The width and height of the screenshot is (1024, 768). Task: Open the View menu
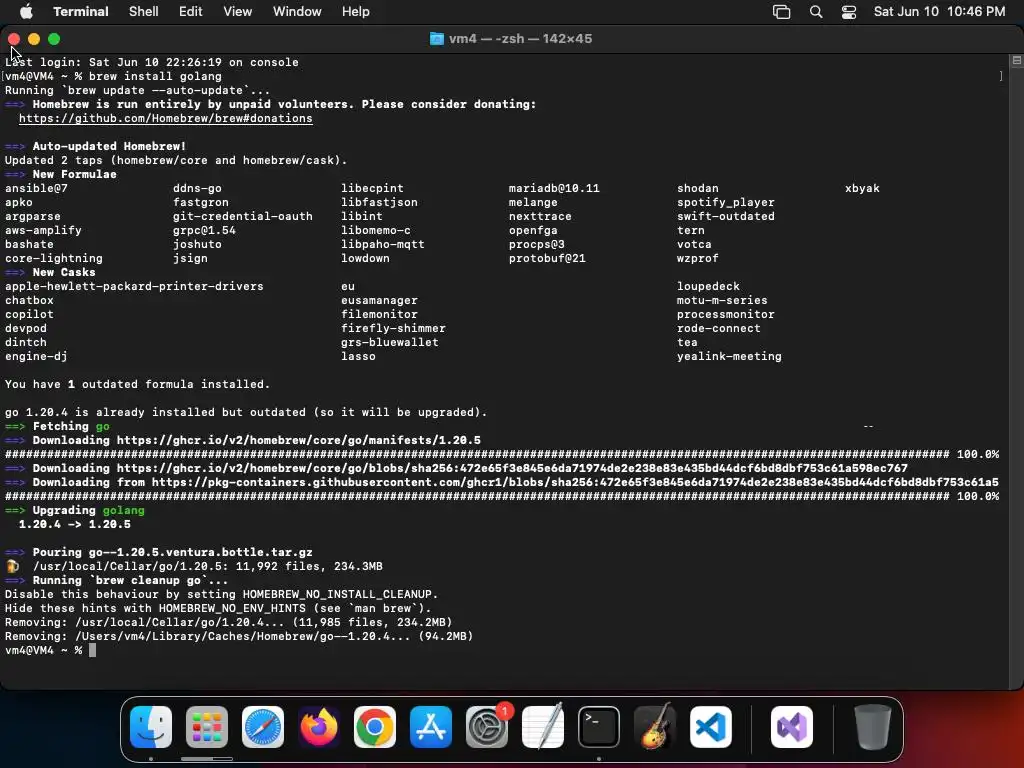tap(238, 11)
